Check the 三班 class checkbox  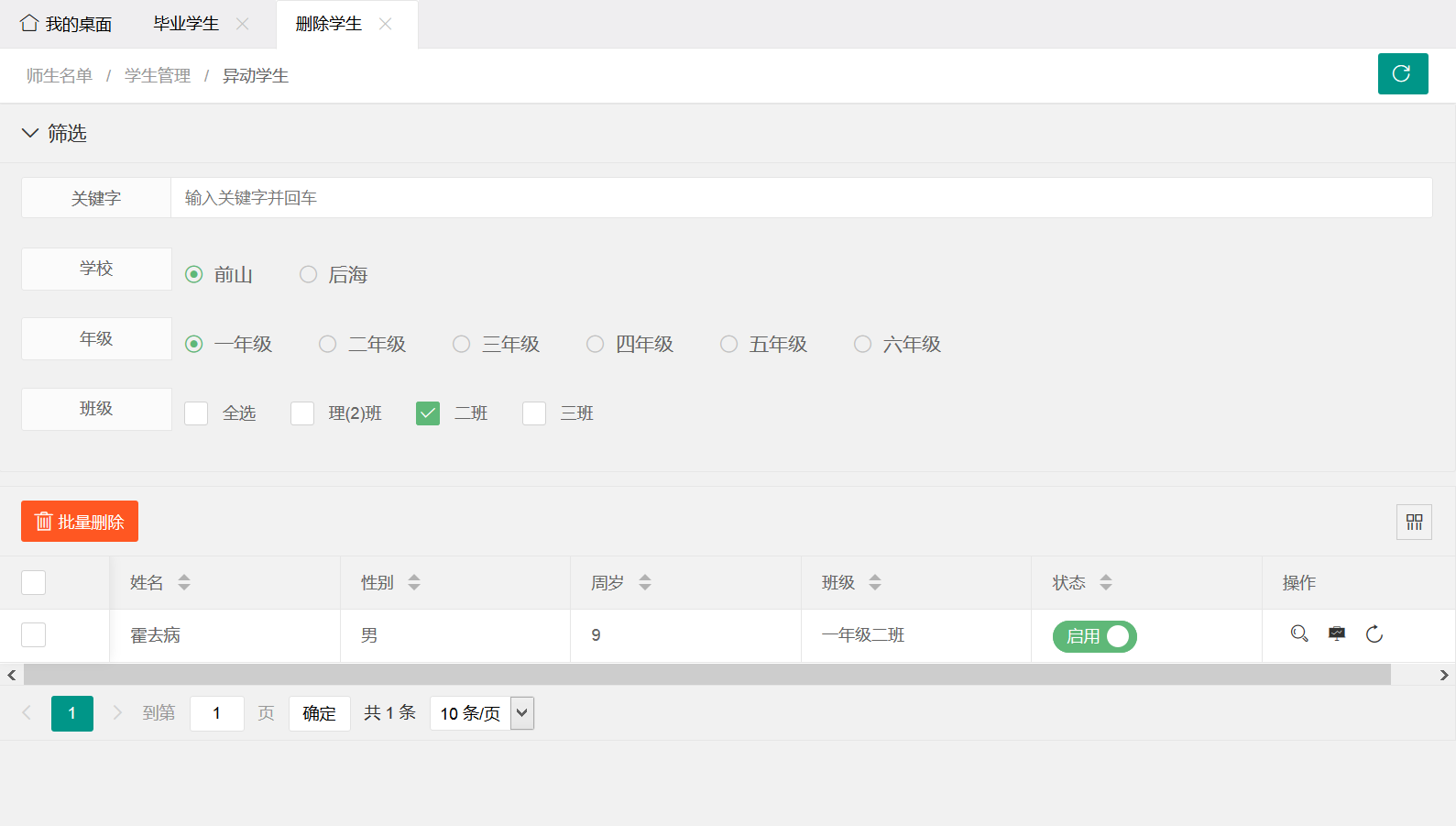[534, 413]
